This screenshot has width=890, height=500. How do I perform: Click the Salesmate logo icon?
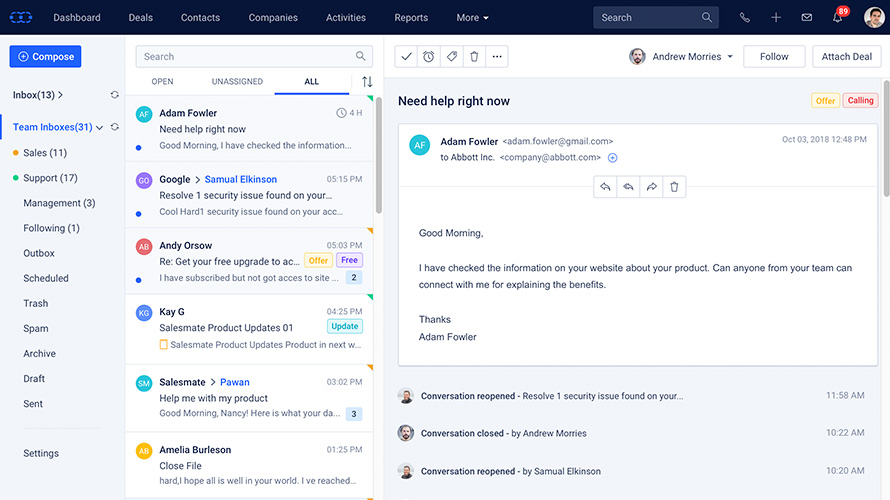20,18
